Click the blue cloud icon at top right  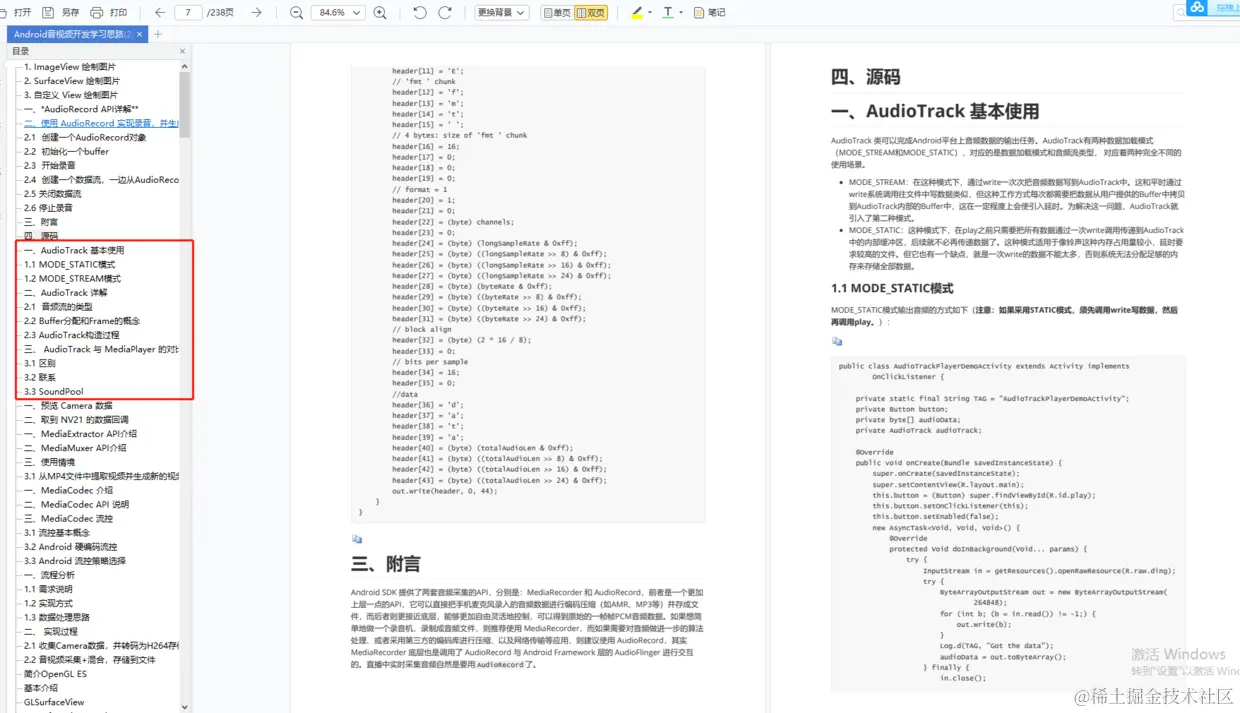point(1197,8)
